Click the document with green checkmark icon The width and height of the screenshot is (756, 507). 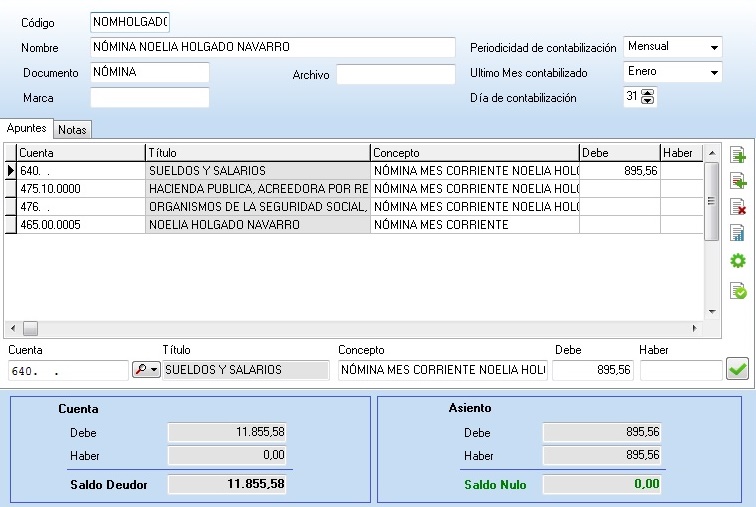(738, 291)
